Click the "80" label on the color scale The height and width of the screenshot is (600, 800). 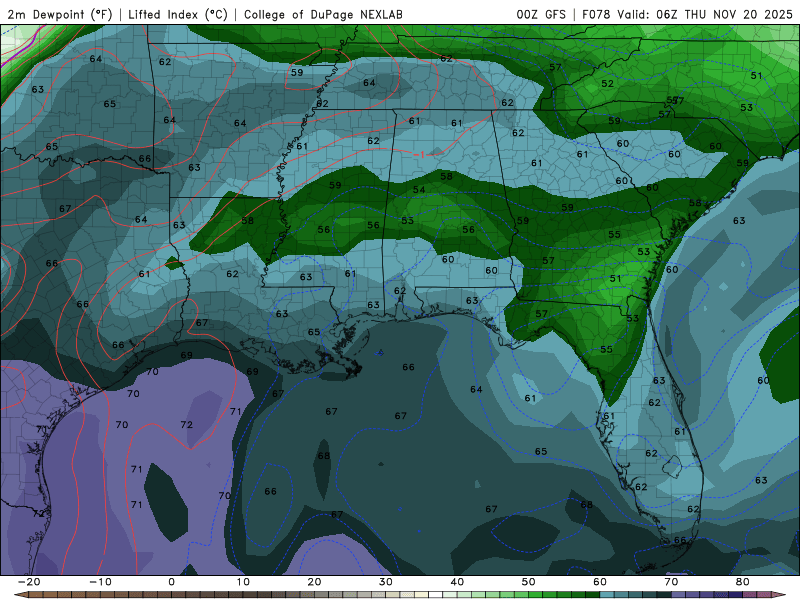743,582
